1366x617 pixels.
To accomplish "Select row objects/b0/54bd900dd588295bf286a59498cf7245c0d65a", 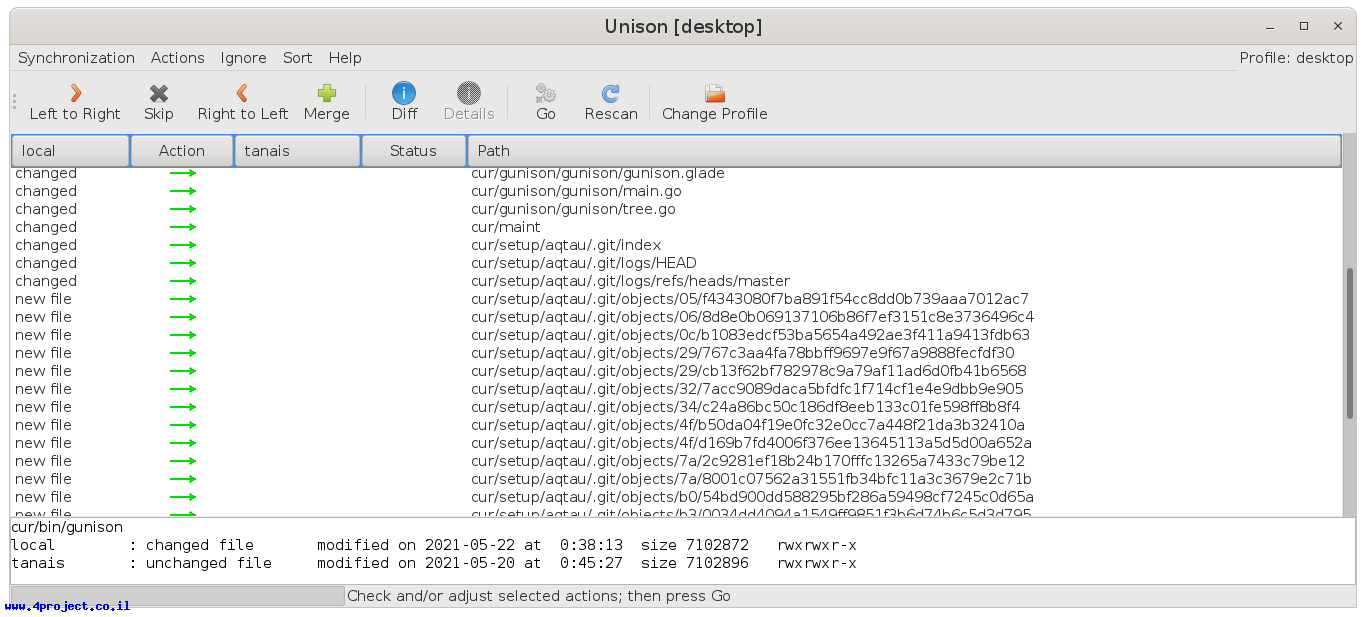I will coord(677,497).
